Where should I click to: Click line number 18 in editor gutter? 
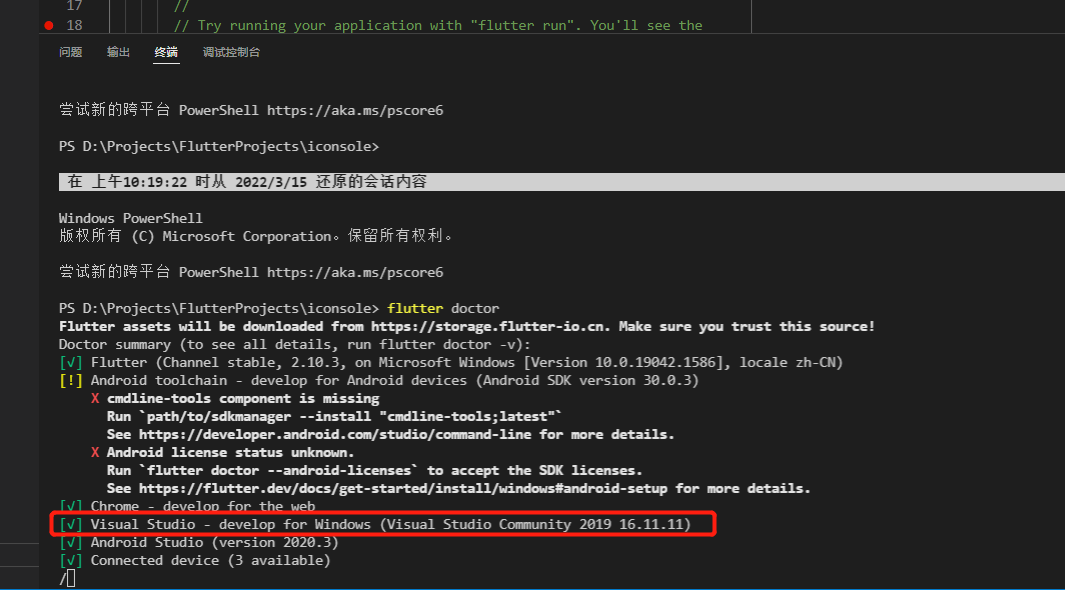coord(74,26)
